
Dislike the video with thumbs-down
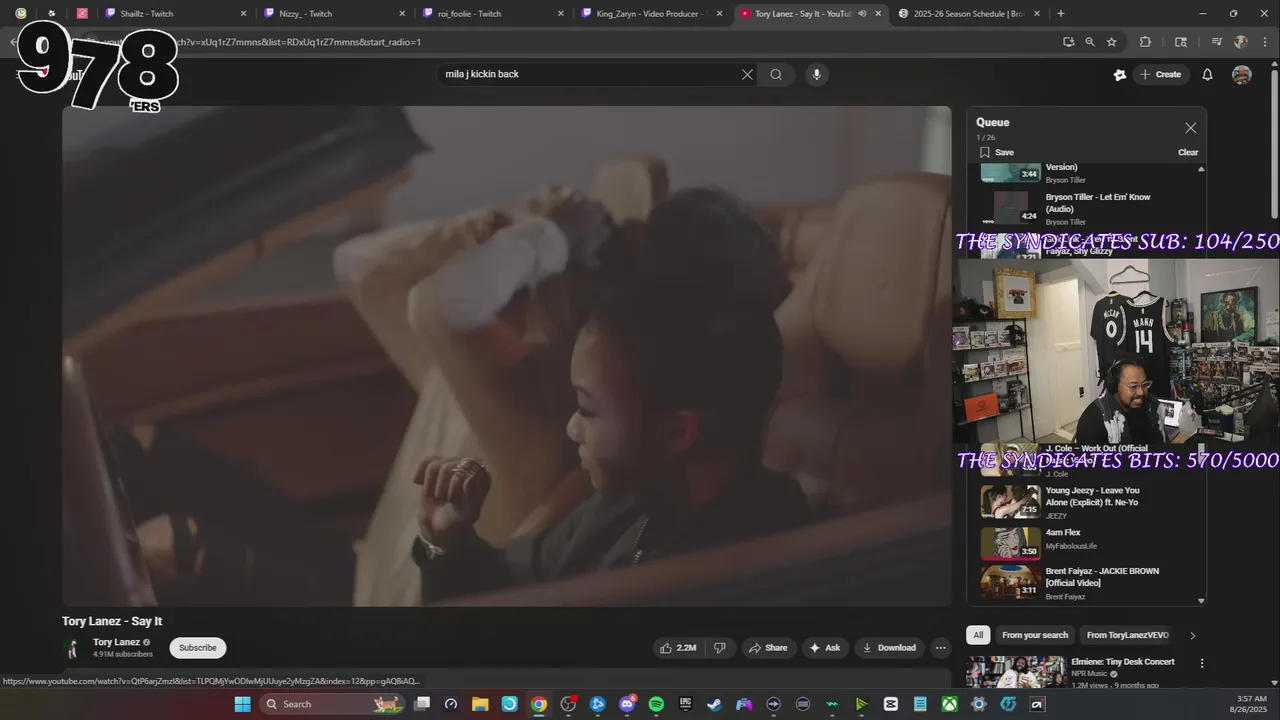pos(720,648)
